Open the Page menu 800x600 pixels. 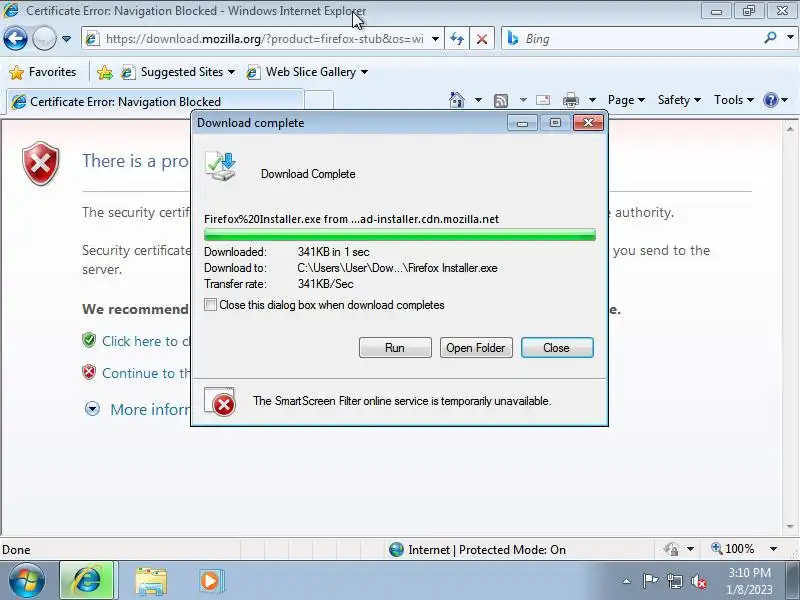[626, 100]
